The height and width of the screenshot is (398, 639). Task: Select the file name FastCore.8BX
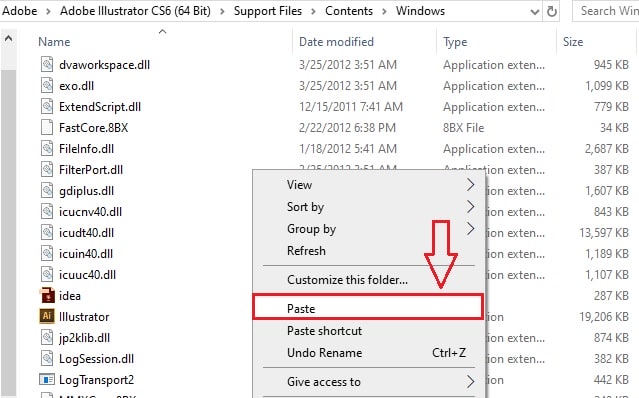[93, 128]
